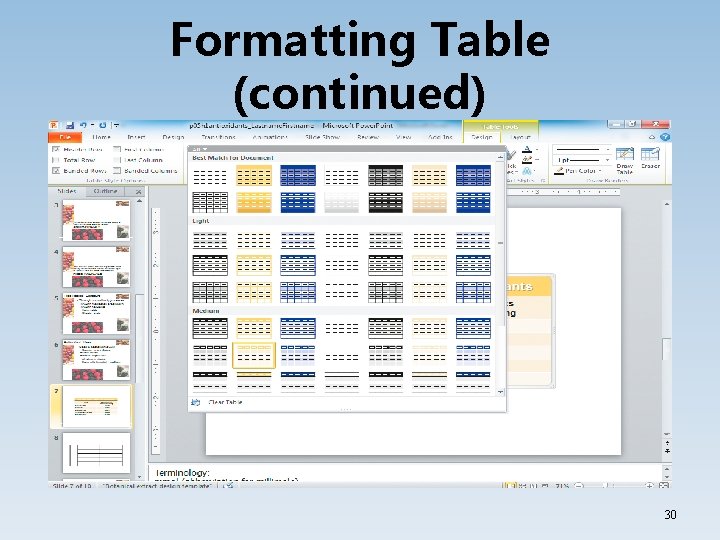Viewport: 720px width, 540px height.
Task: Close the Slides/Outline pane with X
Action: tap(138, 191)
